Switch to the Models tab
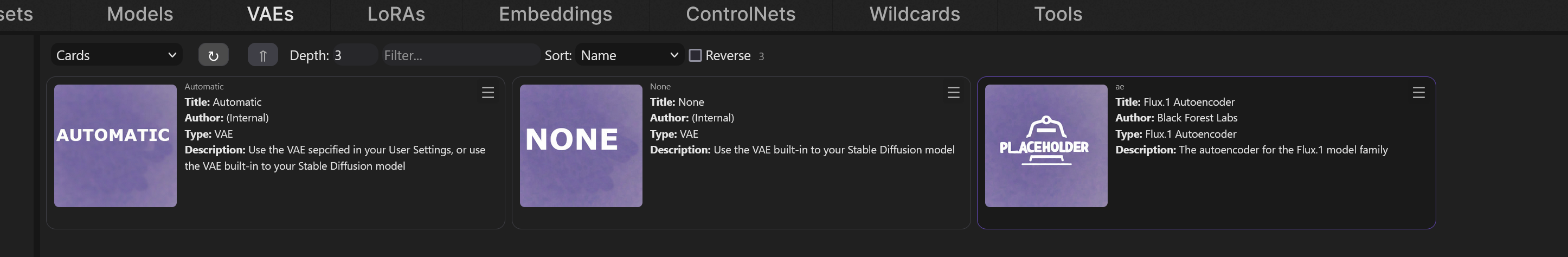This screenshot has height=257, width=1568. pyautogui.click(x=139, y=14)
